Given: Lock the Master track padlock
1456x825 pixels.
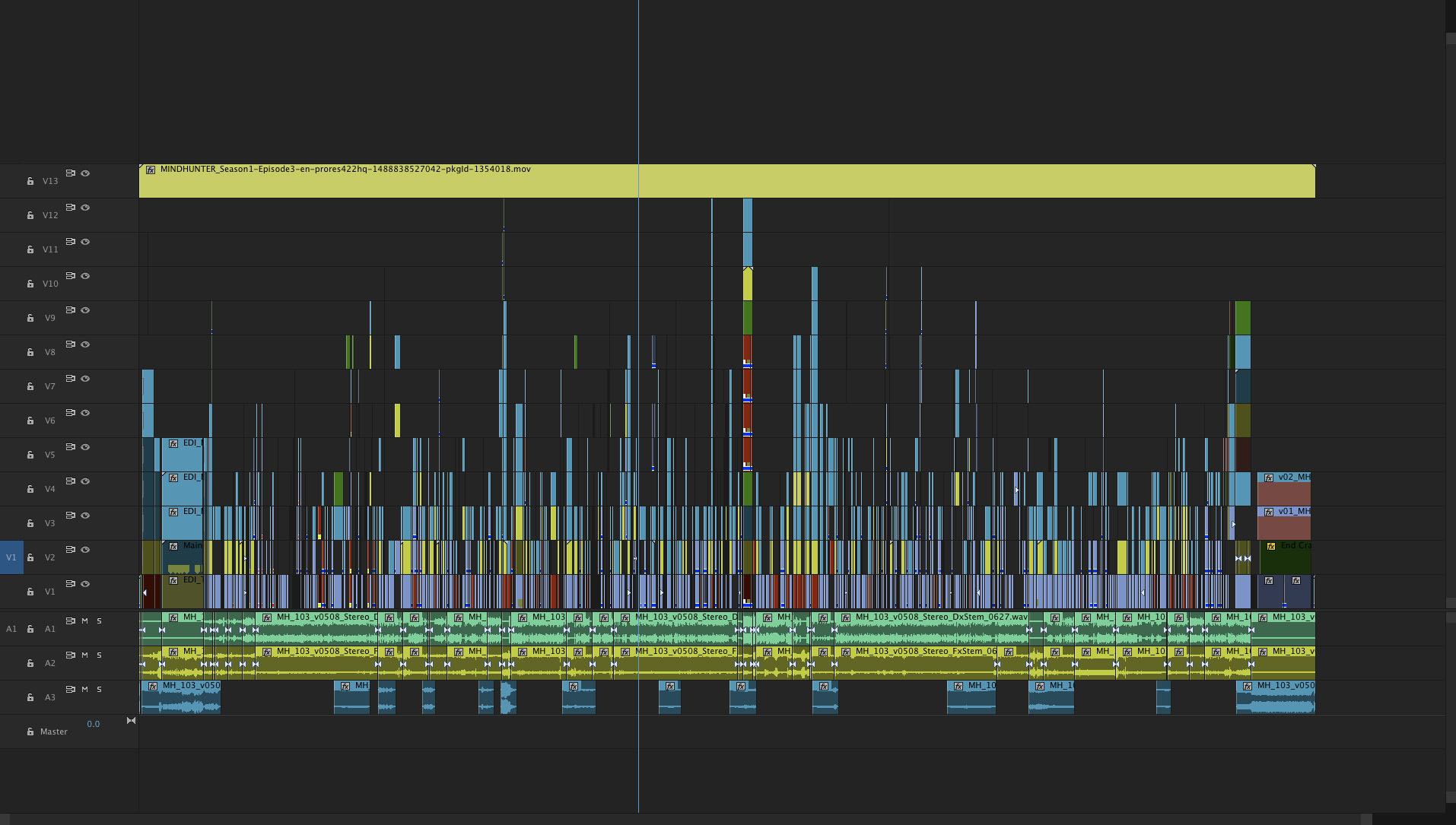Looking at the screenshot, I should click(30, 731).
